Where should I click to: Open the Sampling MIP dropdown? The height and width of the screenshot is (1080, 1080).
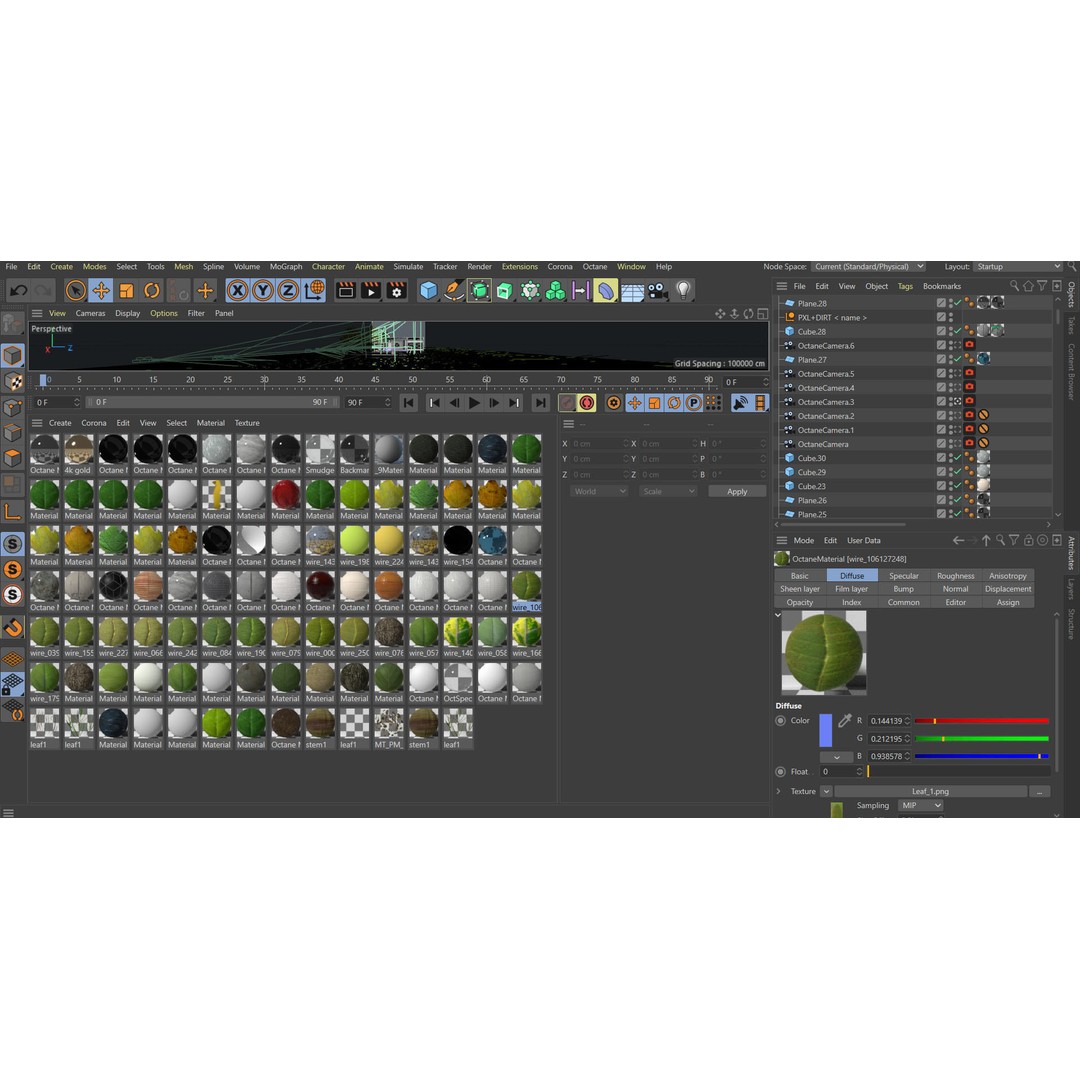pos(920,805)
